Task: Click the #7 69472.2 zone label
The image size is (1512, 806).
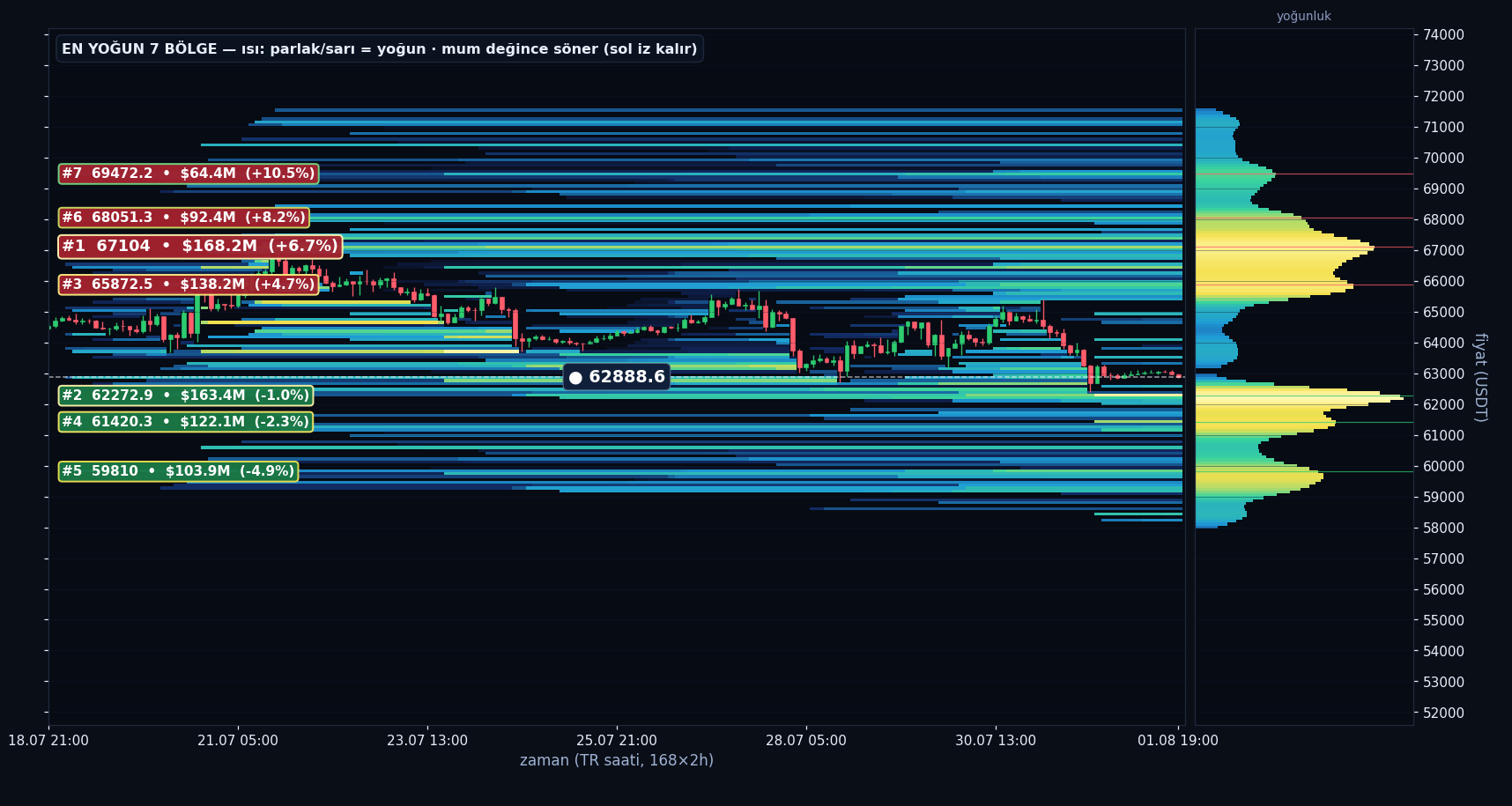Action: click(189, 174)
